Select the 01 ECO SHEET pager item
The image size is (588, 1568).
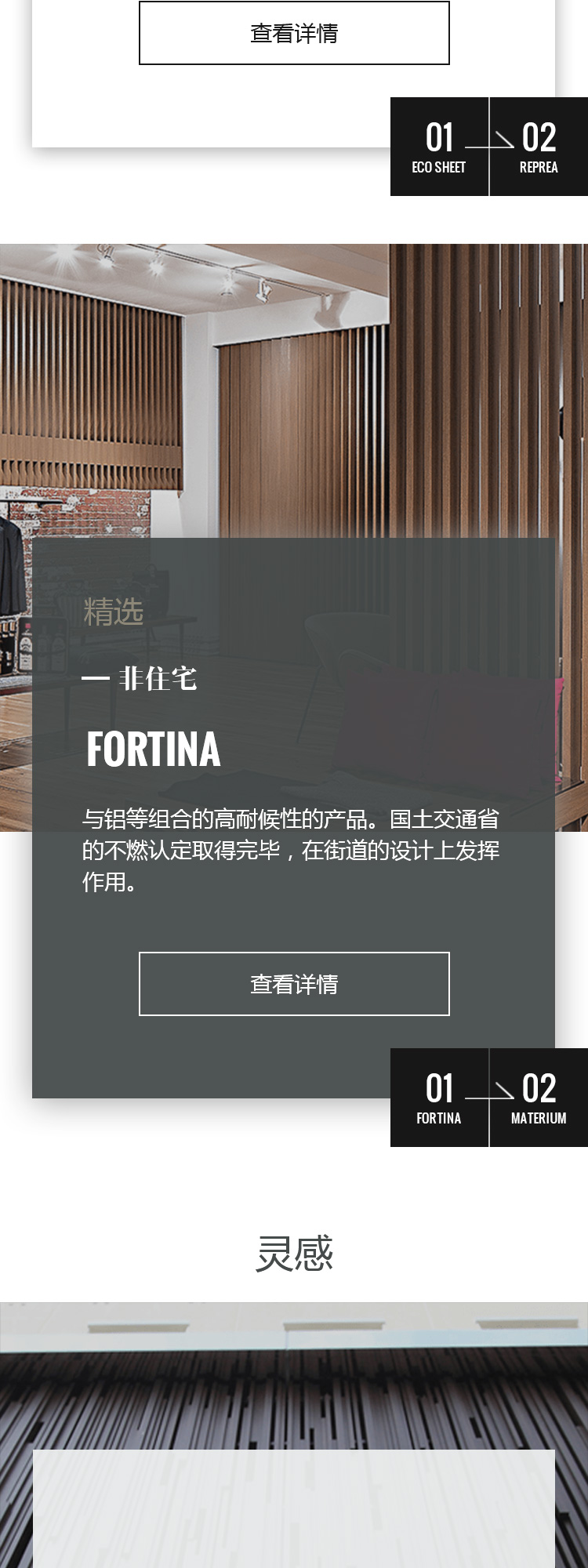[x=439, y=147]
